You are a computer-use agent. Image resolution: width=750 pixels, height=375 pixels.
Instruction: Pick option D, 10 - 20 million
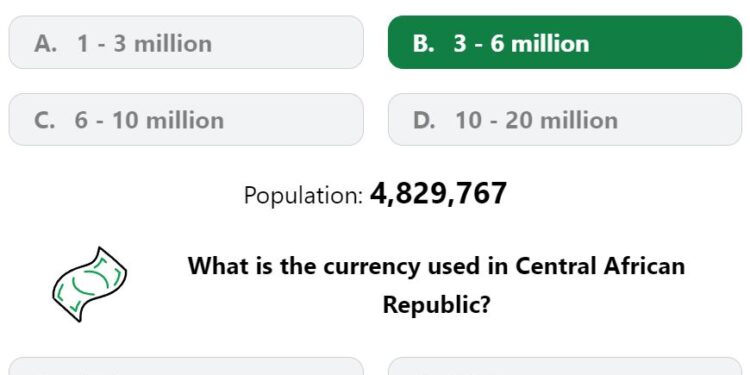pos(565,120)
